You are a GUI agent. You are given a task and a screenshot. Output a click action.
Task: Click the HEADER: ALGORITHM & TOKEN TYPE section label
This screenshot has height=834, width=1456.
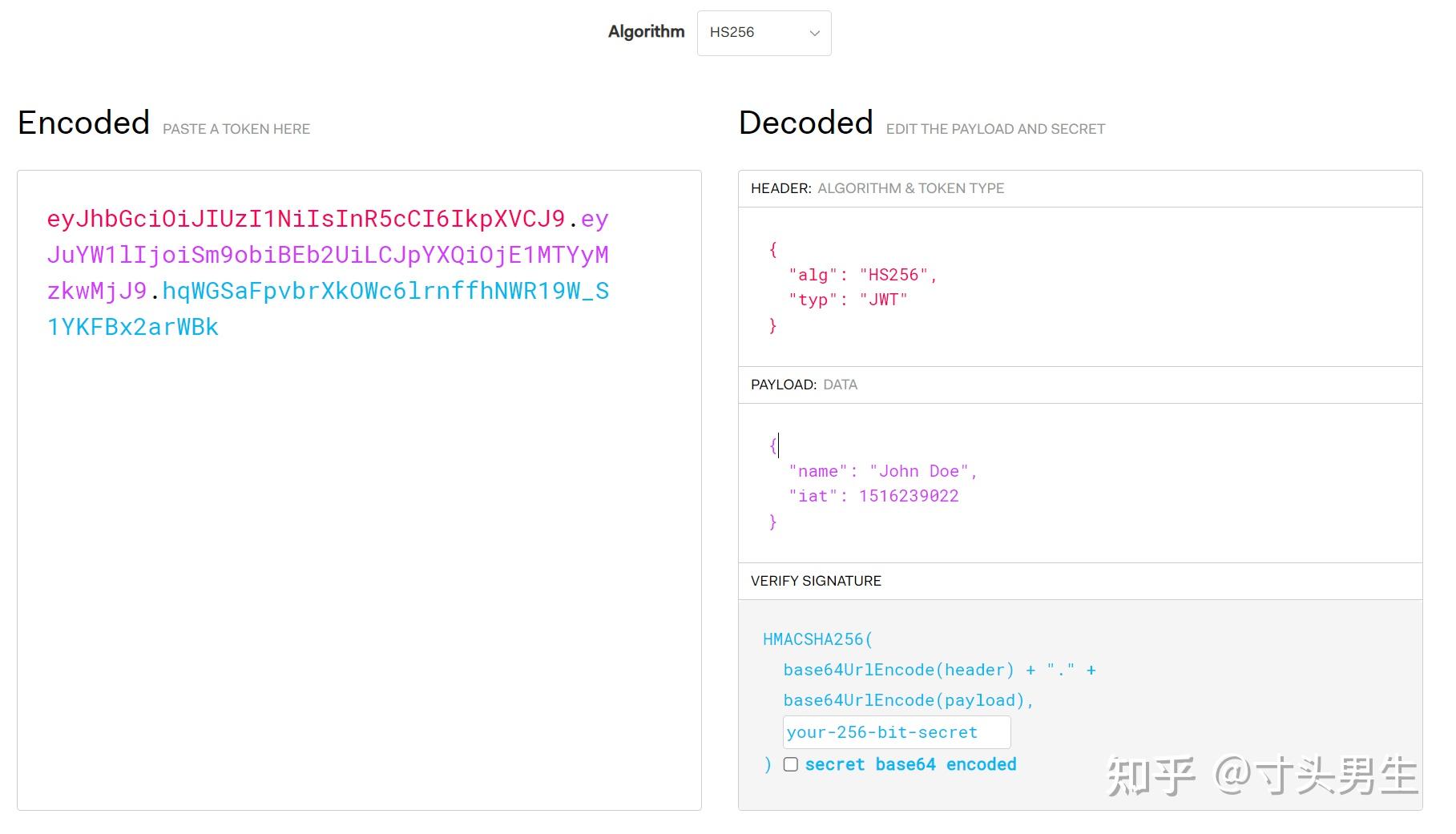pyautogui.click(x=877, y=188)
